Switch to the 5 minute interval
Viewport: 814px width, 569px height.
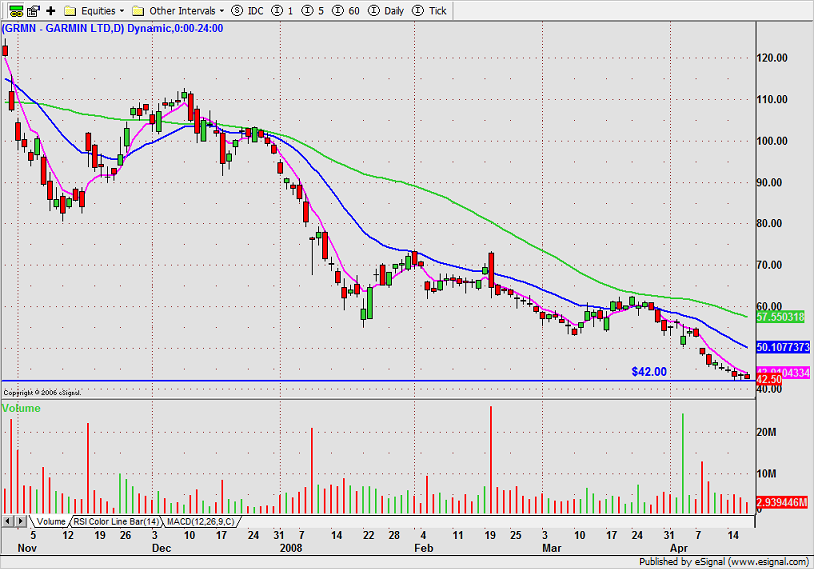coord(313,10)
